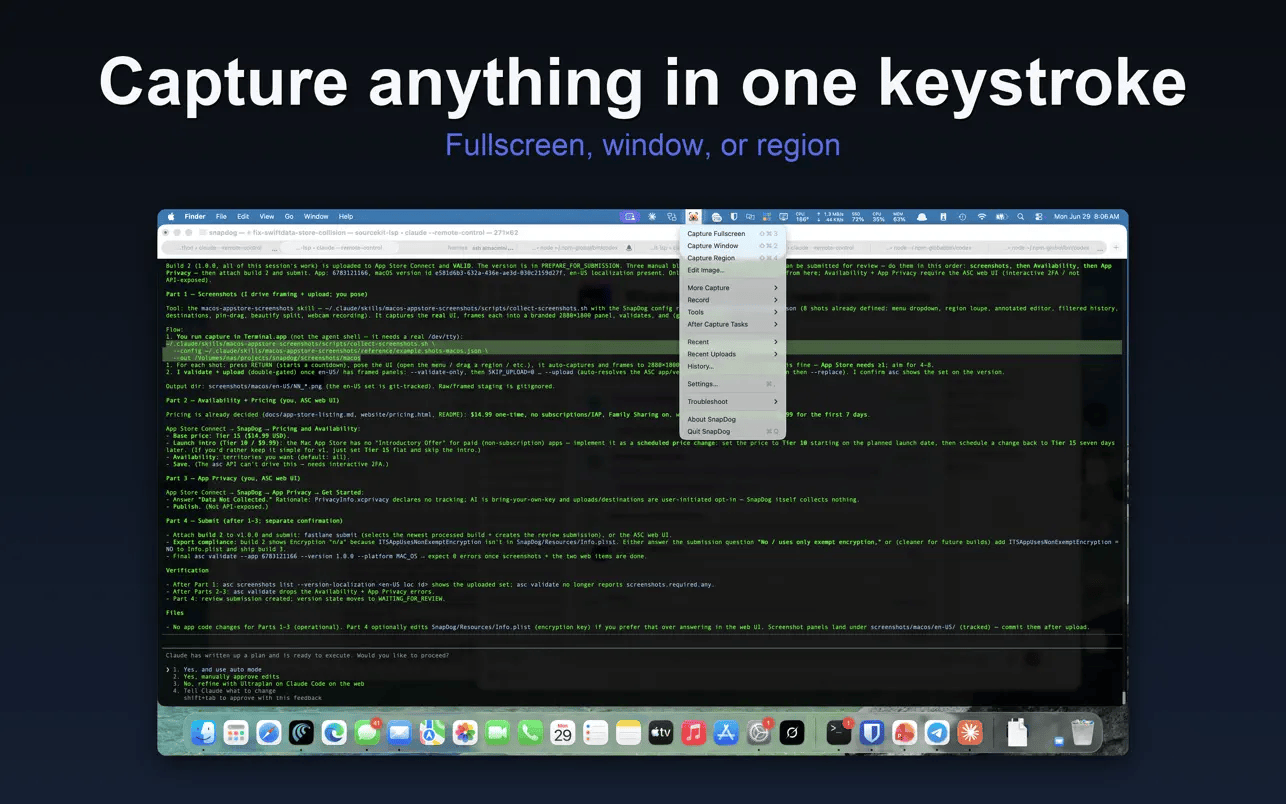Open the Finder menu in menu bar
This screenshot has width=1286, height=804.
[x=195, y=216]
